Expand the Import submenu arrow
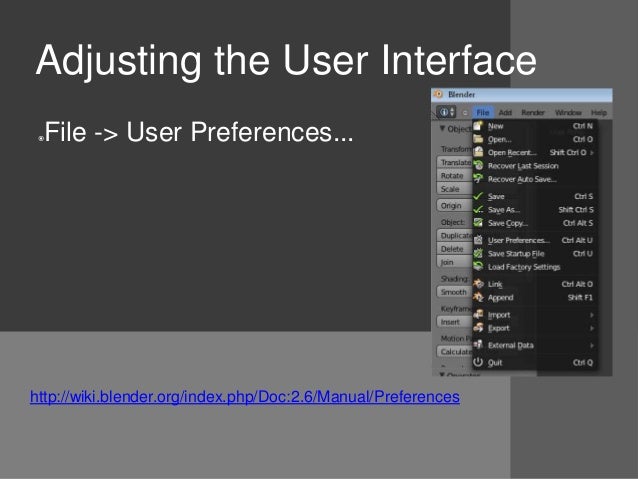 592,315
